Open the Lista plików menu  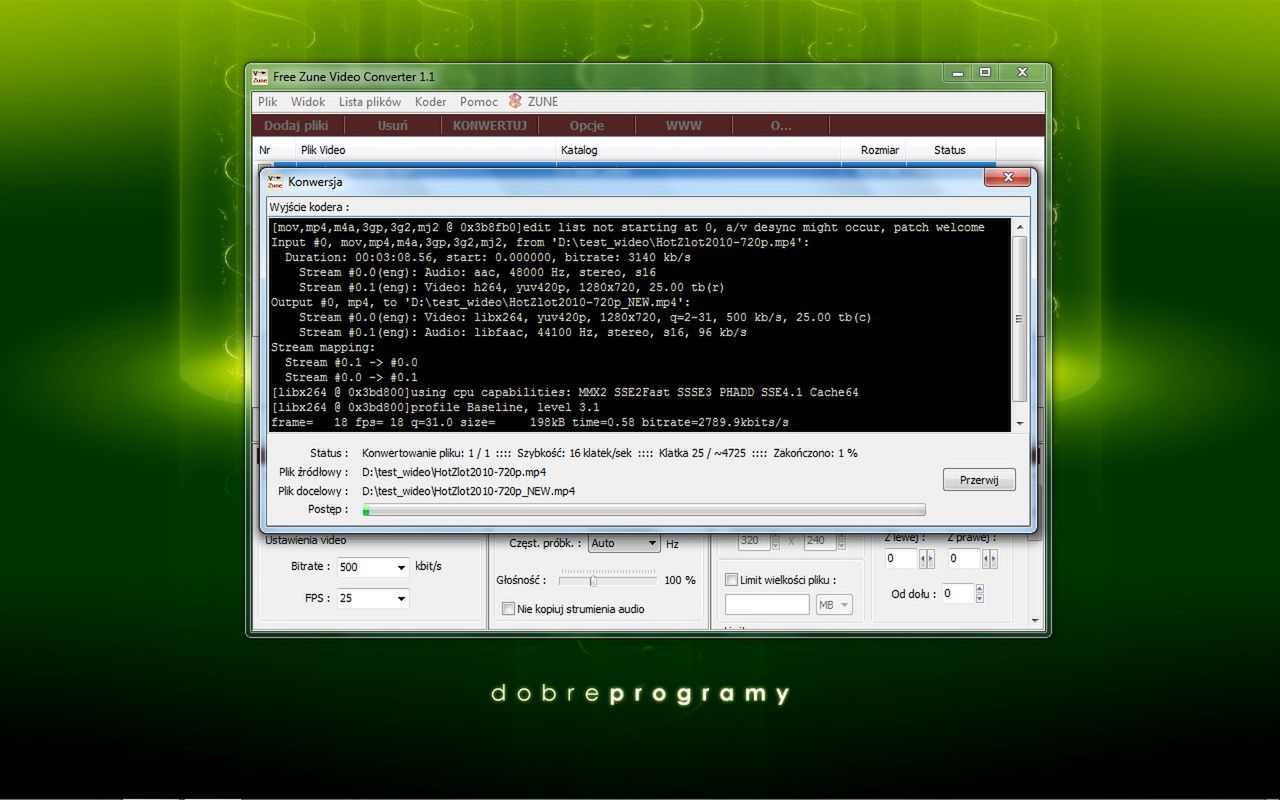[370, 102]
